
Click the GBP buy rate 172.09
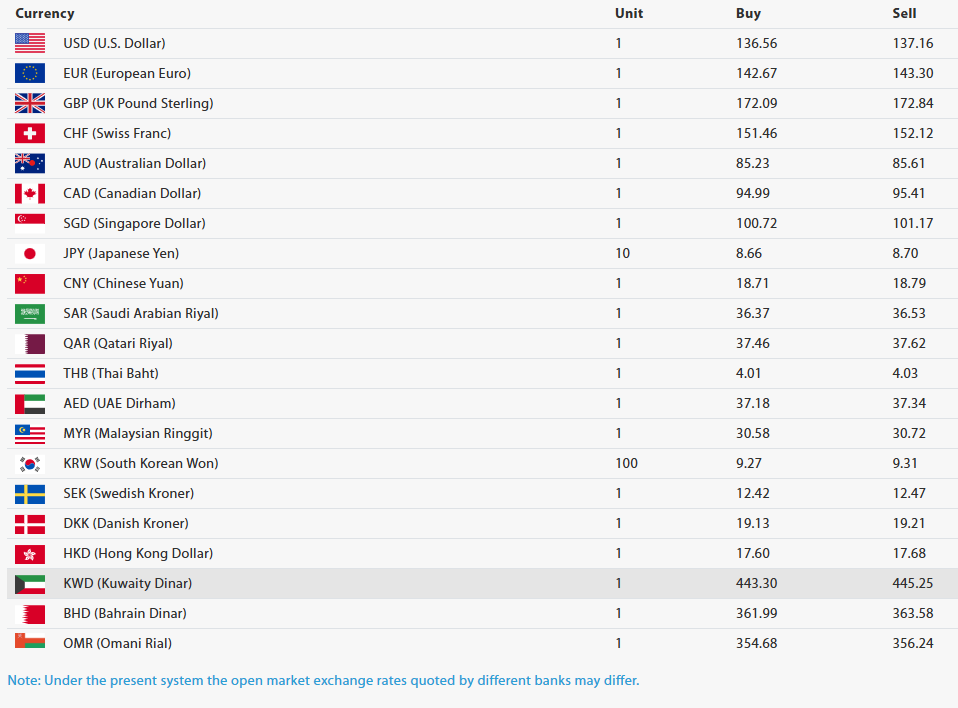[x=756, y=103]
